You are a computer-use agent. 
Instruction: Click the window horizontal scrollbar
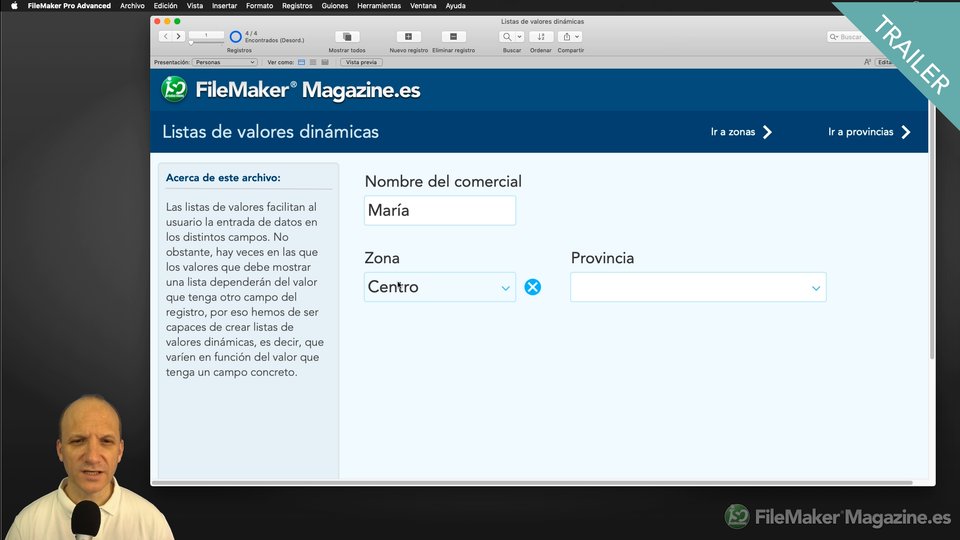tap(533, 483)
